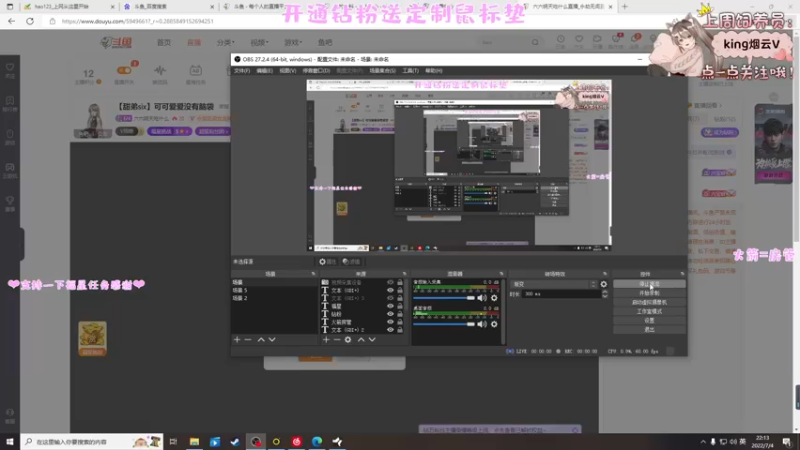Mute the 桌面音频 mixer track speaker
This screenshot has width=800, height=450.
pos(482,324)
